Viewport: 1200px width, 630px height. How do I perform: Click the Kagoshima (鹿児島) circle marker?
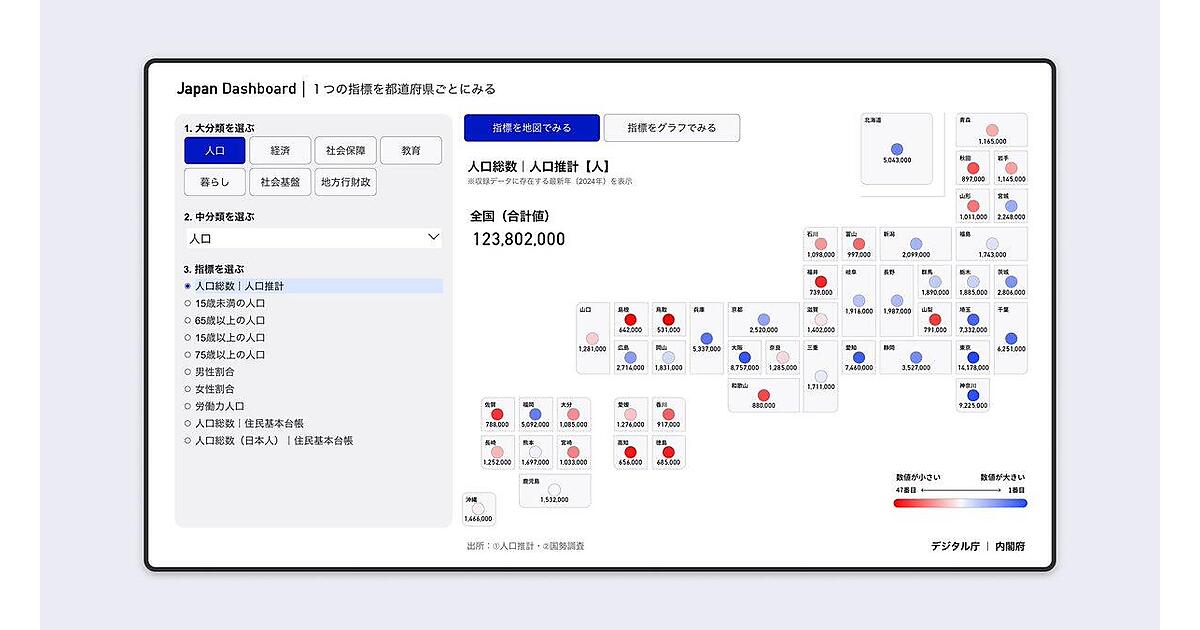pos(554,489)
